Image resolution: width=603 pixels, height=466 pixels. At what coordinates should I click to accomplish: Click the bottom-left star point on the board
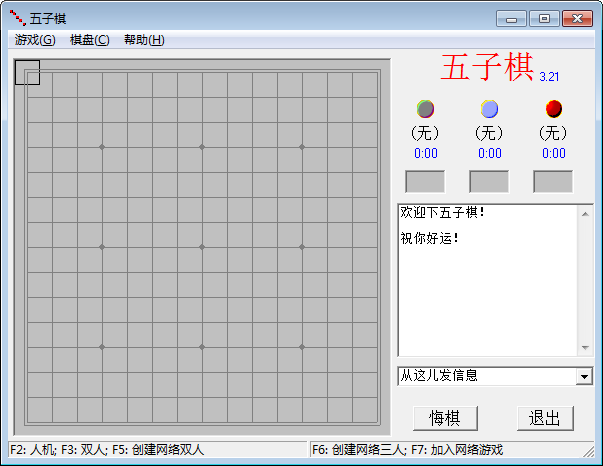tap(102, 347)
